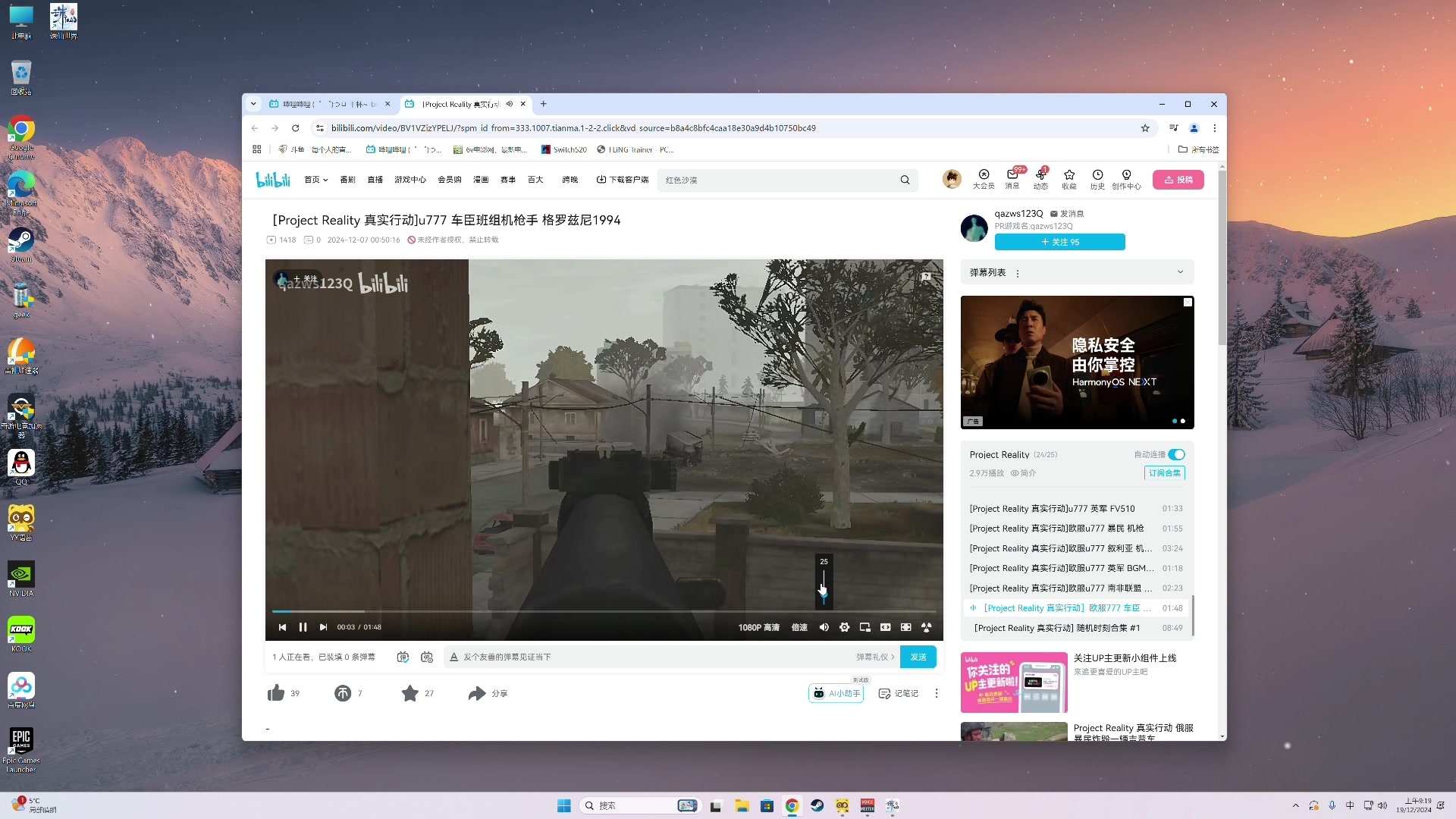Send danmaku with the 发送 button
This screenshot has width=1456, height=819.
(918, 657)
